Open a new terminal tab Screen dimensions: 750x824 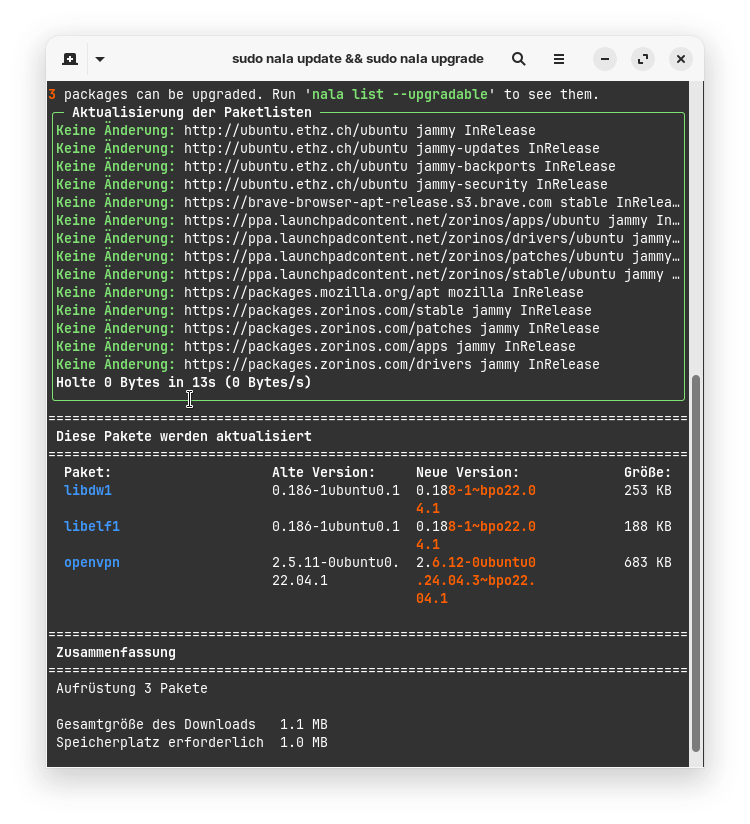pos(70,59)
